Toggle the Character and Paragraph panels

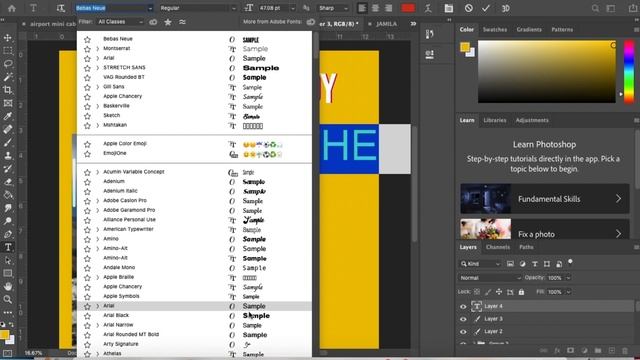[449, 8]
